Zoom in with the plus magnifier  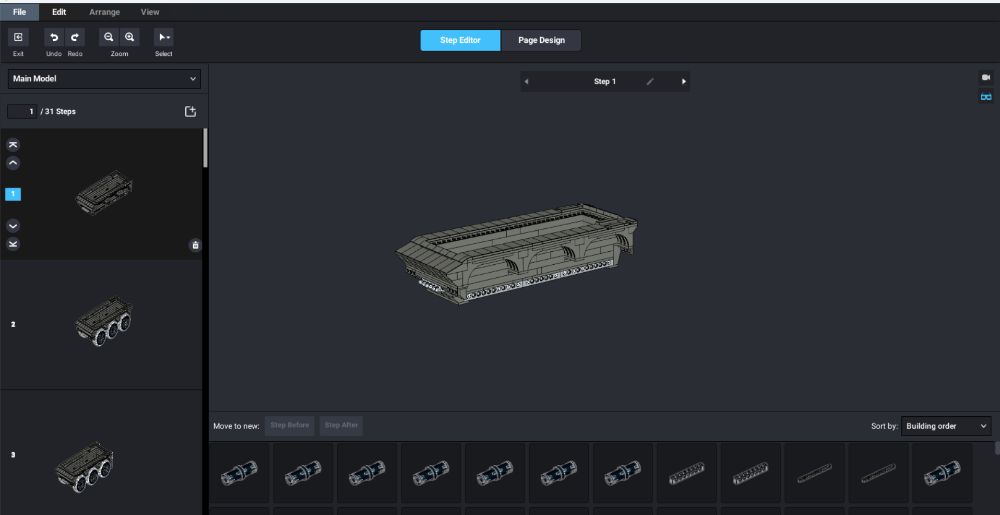coord(129,38)
